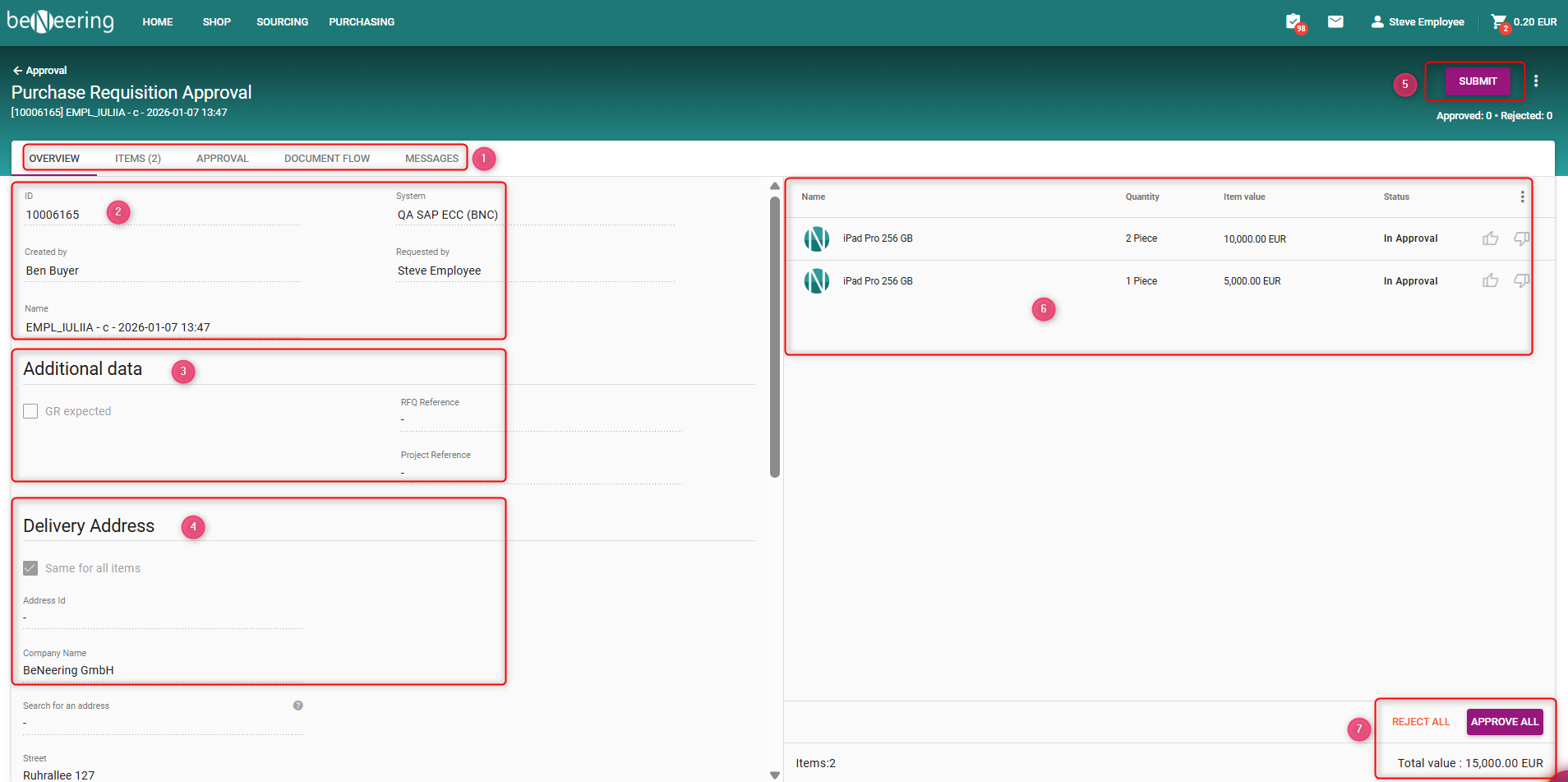Open items table column options menu
The image size is (1568, 782).
click(x=1522, y=197)
